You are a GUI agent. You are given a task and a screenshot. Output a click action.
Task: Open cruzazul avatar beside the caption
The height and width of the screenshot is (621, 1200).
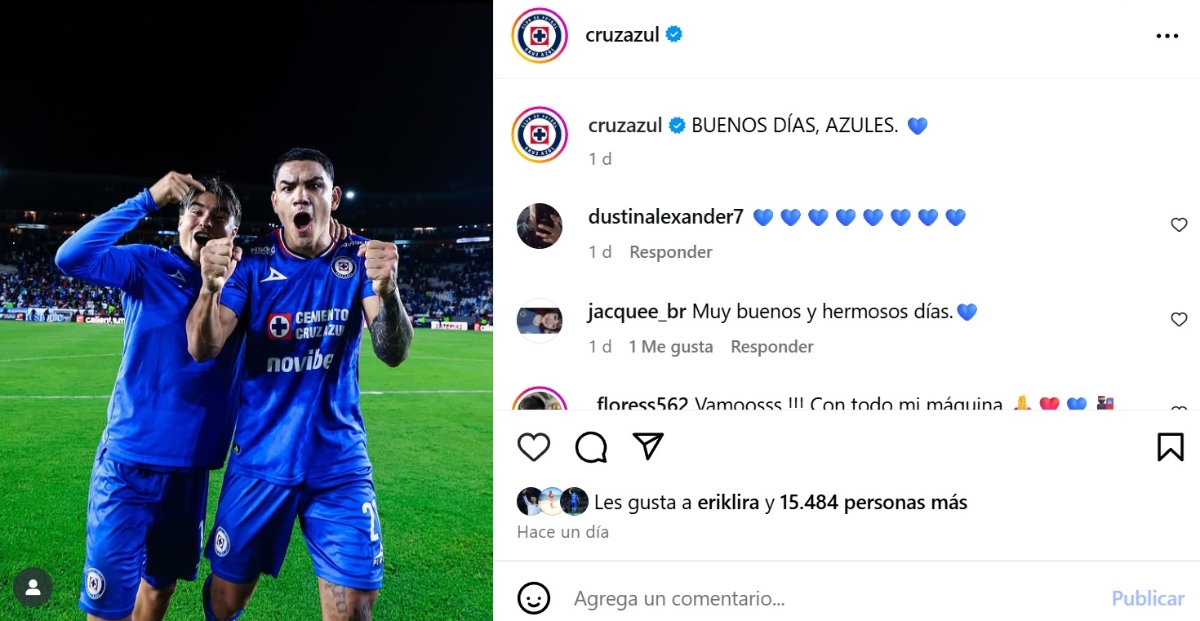tap(540, 135)
